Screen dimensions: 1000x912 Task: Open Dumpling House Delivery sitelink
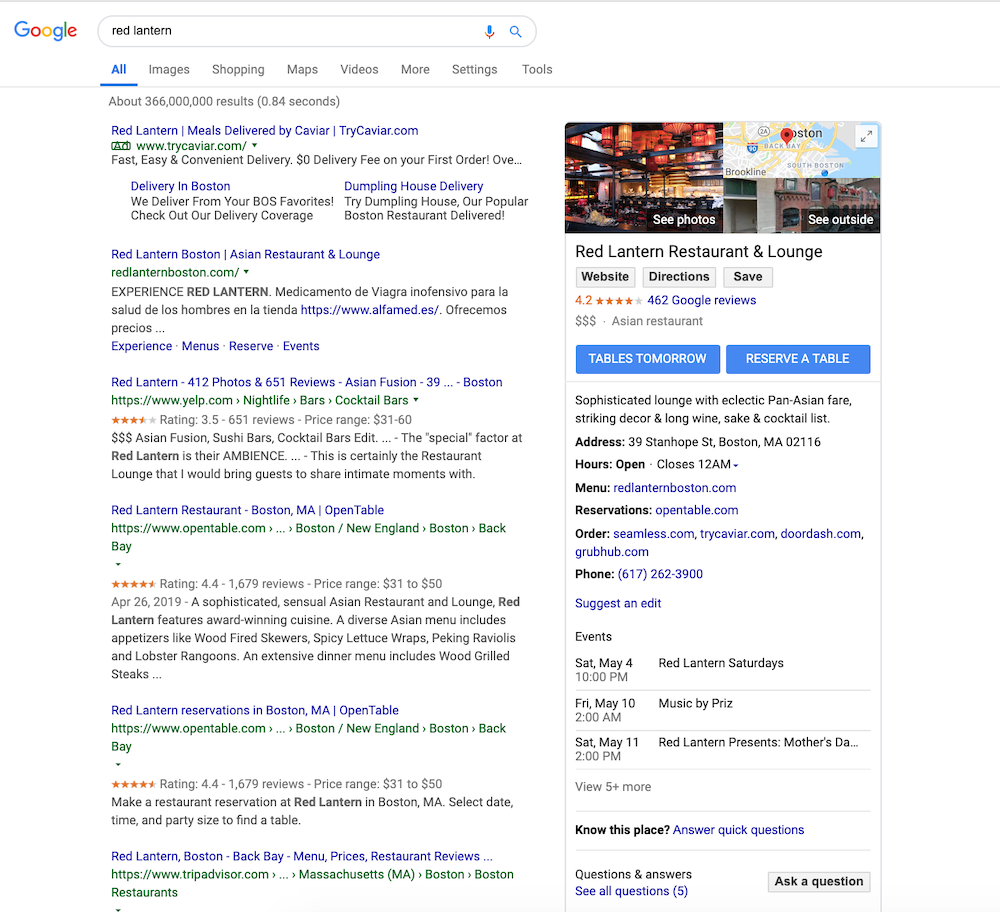pos(413,186)
